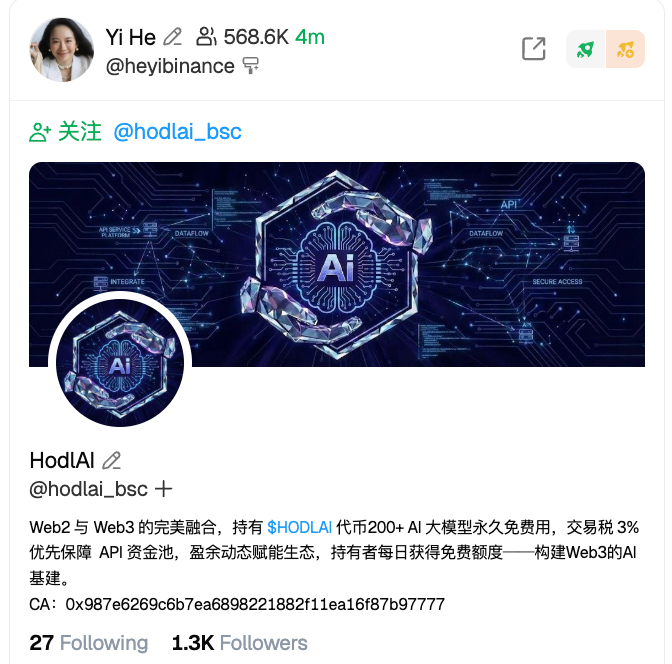Open Yi He's profile avatar
Viewport: 672px width, 664px height.
[x=62, y=50]
